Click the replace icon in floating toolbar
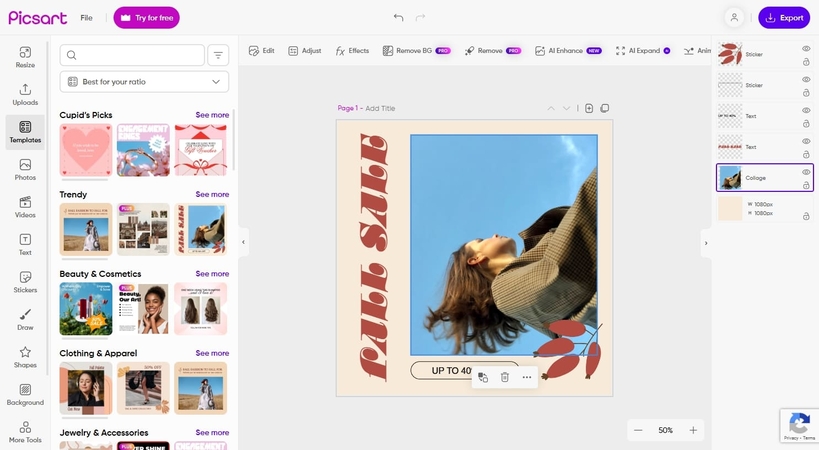This screenshot has width=819, height=450. pos(483,377)
